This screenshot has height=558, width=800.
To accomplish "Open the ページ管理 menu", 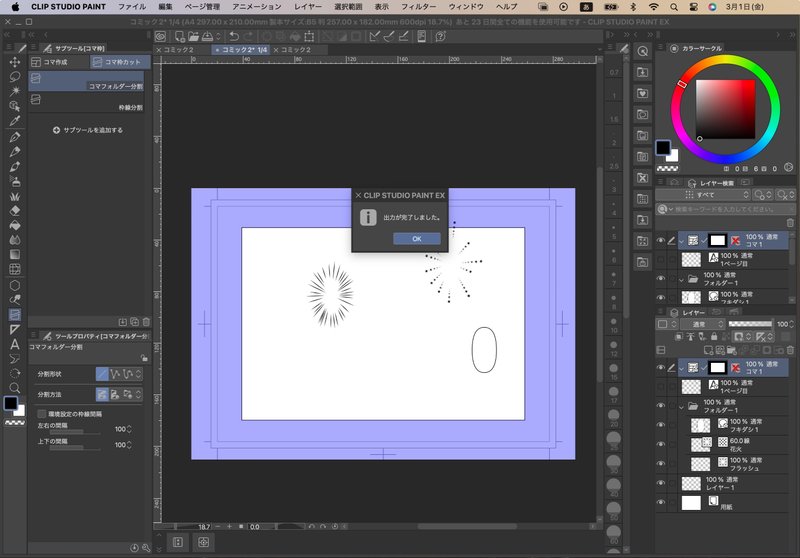I will tap(202, 7).
